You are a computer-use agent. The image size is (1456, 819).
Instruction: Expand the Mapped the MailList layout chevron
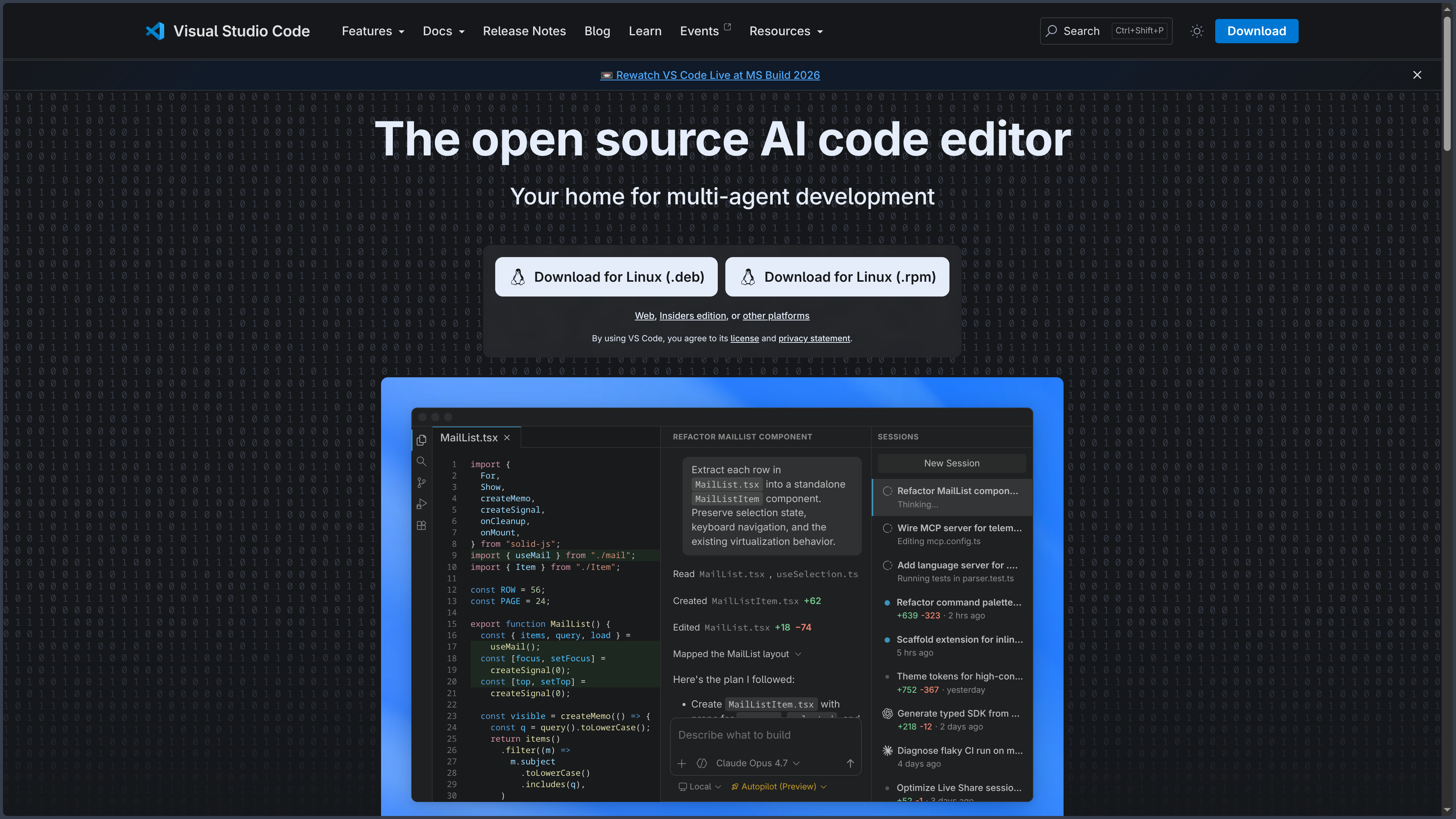click(798, 654)
